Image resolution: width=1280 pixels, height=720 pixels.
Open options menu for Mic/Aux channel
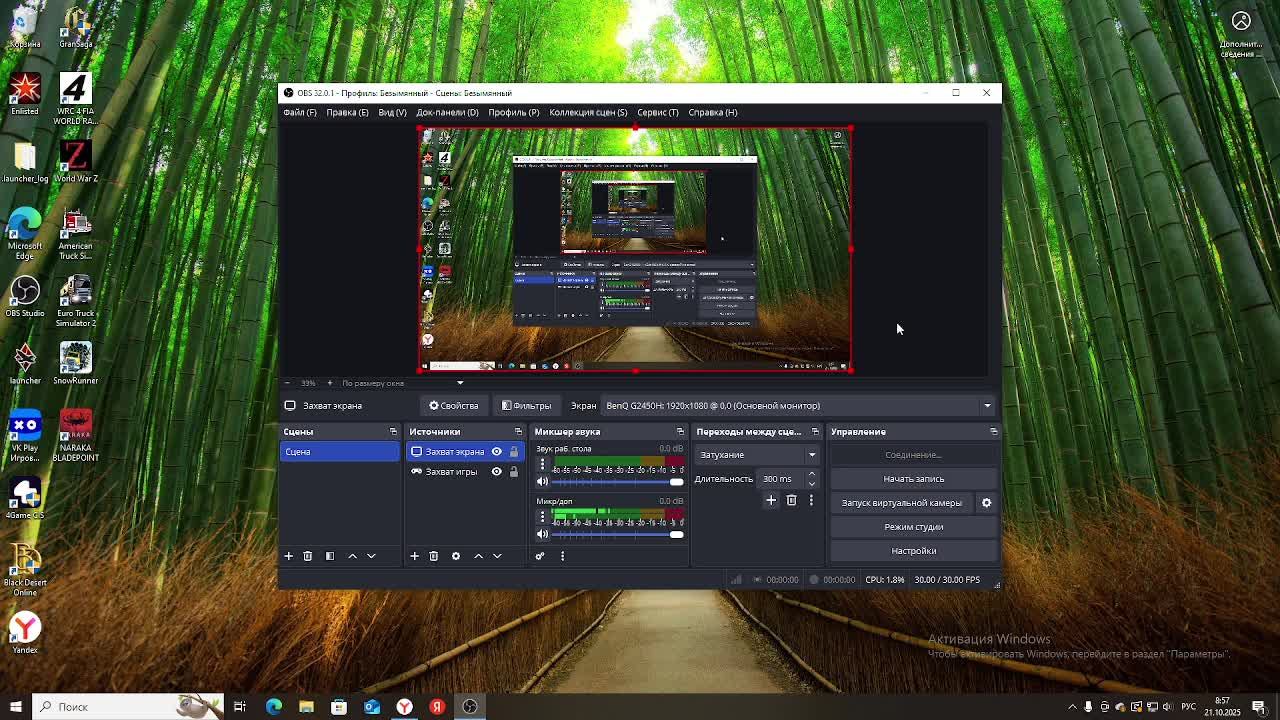(x=542, y=517)
